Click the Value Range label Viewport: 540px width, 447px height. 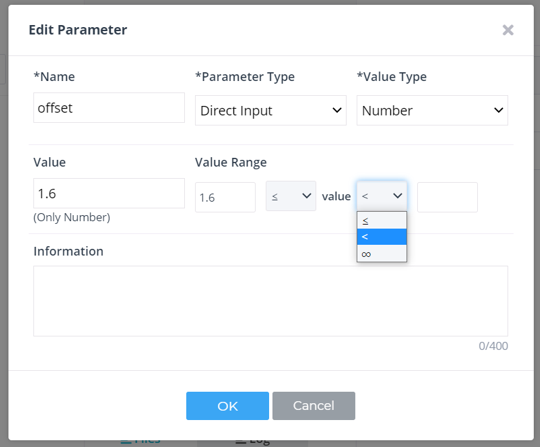pos(231,162)
